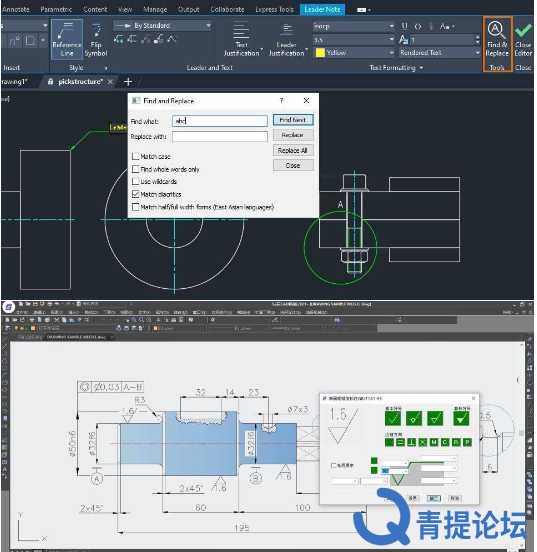Viewport: 537px width, 552px height.
Task: Click the Find Next button
Action: tap(293, 120)
